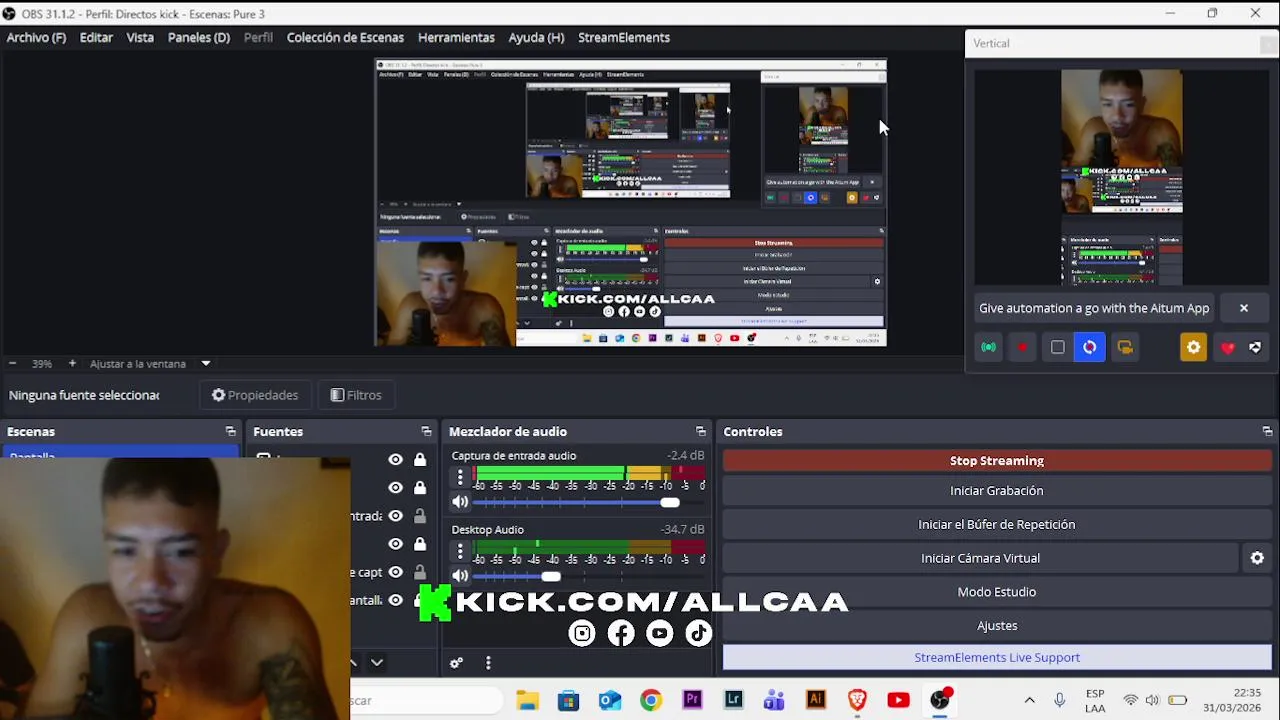Click Iniciar Grabación
This screenshot has width=1280, height=720.
pyautogui.click(x=997, y=491)
